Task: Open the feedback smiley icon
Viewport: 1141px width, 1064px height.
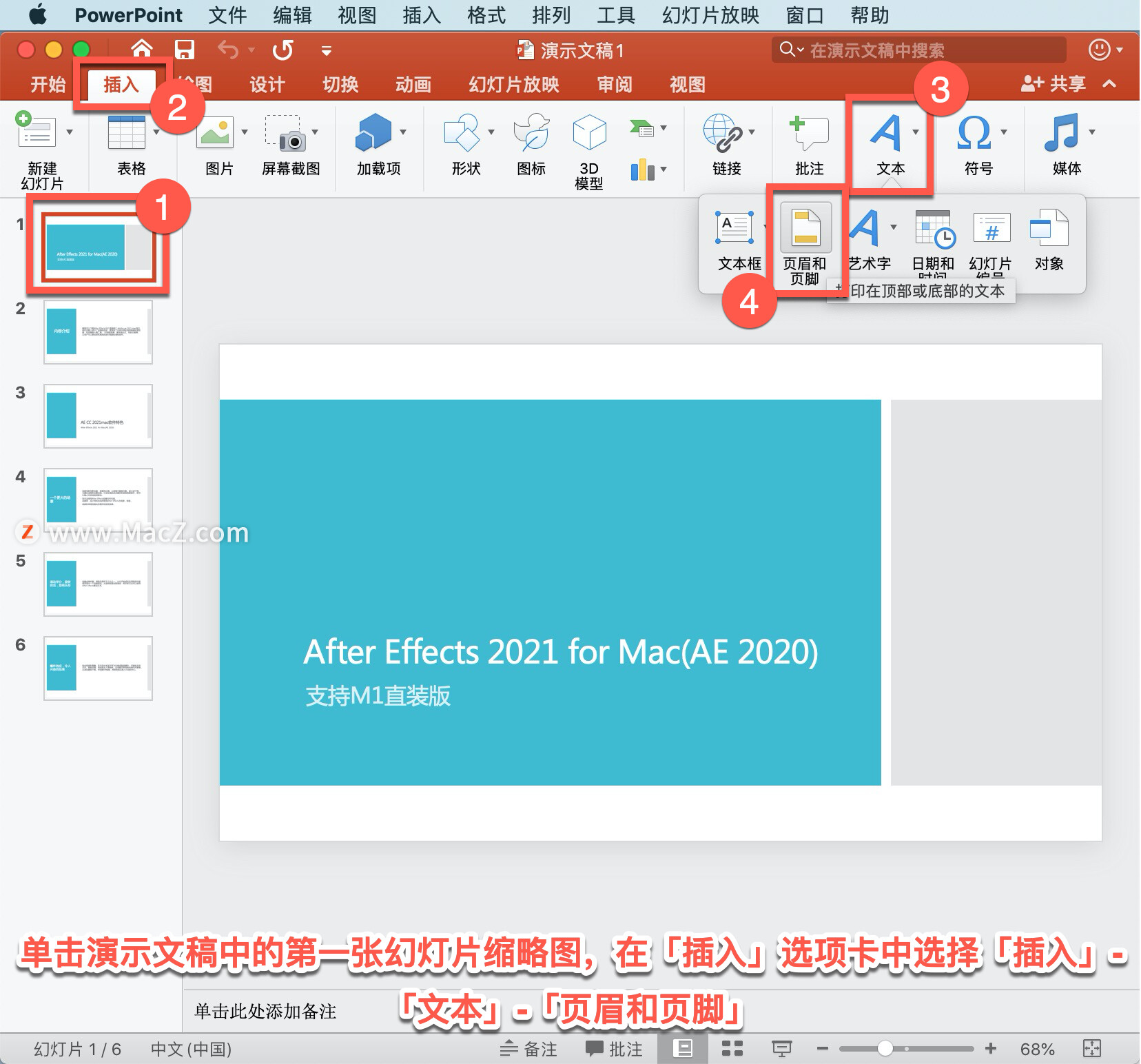Action: 1099,50
